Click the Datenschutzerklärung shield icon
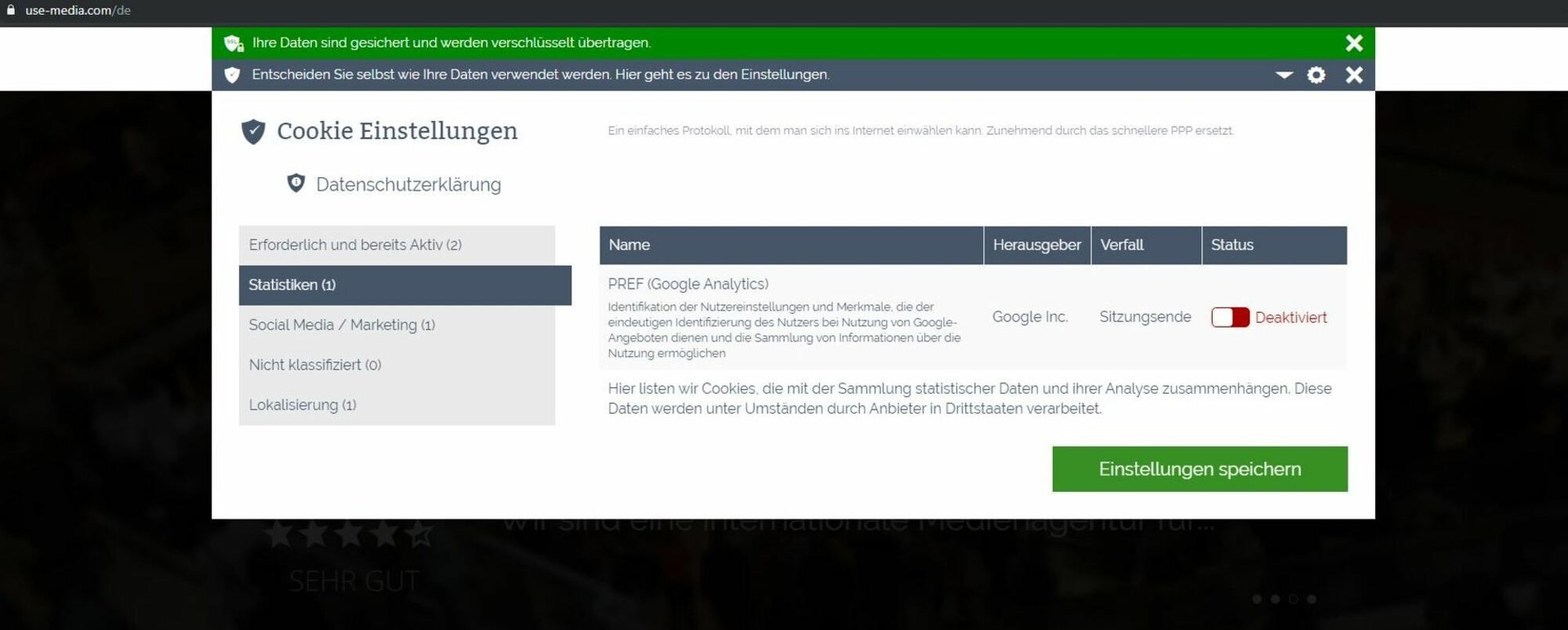 tap(296, 183)
